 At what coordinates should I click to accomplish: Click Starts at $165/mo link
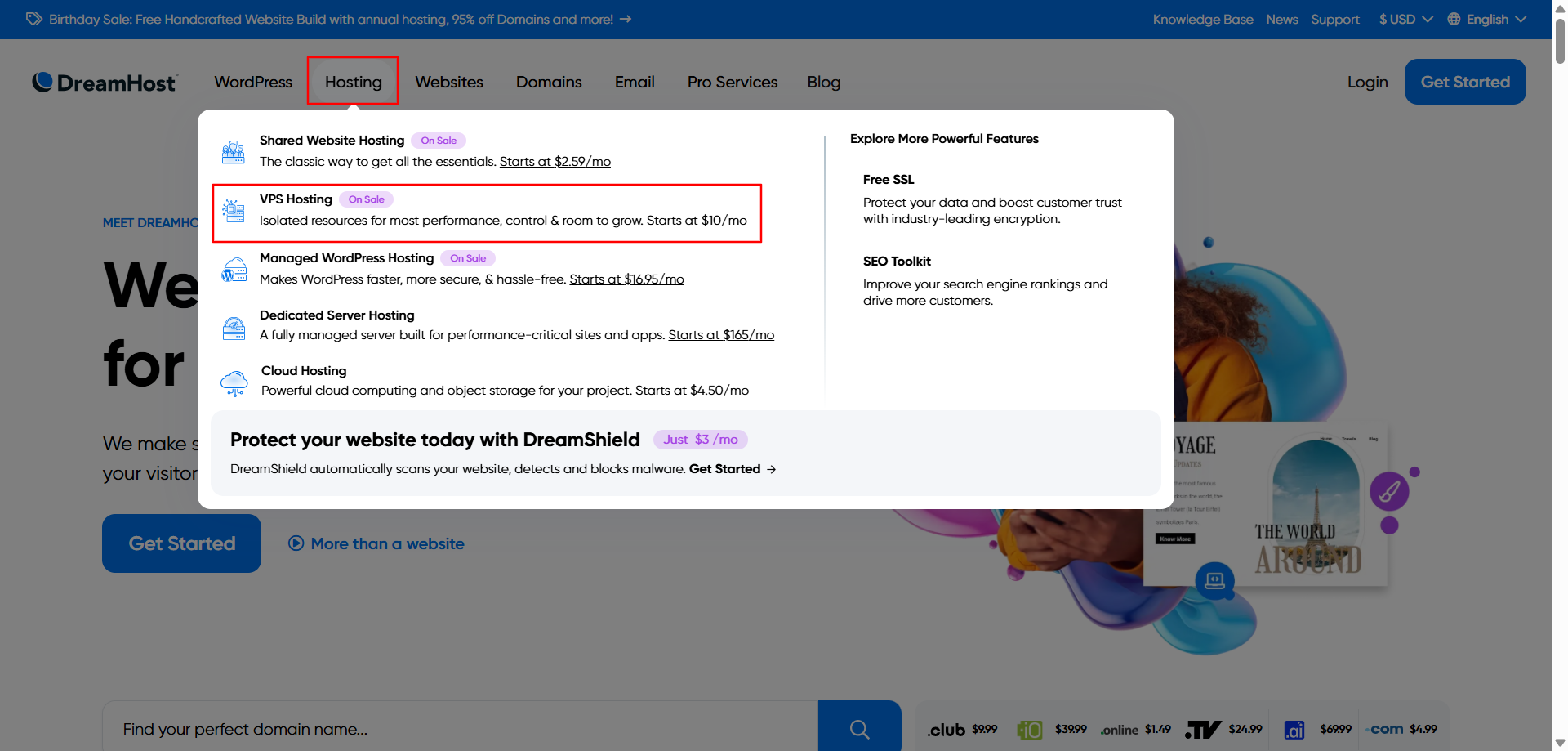721,335
